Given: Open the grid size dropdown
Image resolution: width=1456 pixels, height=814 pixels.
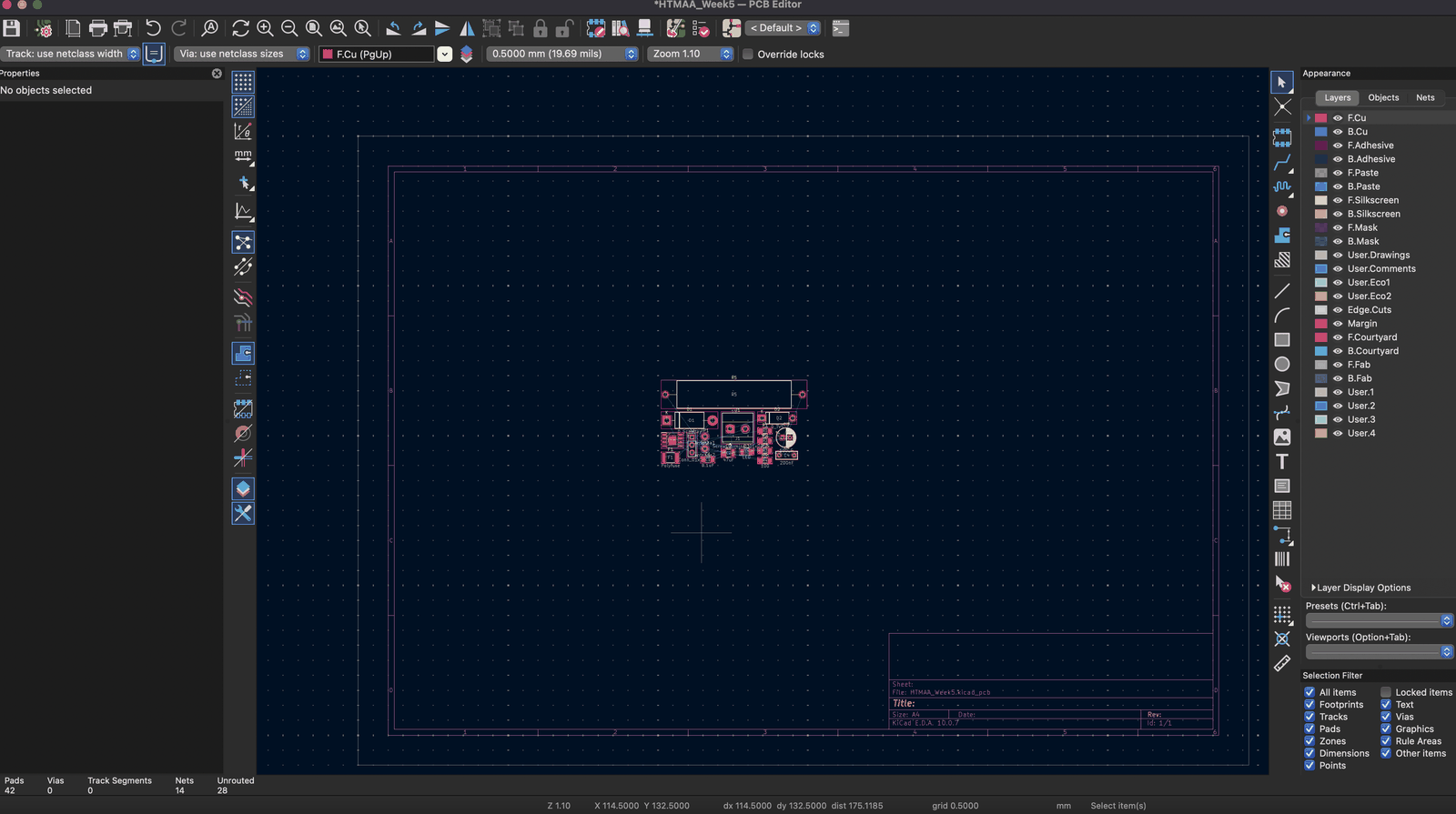Looking at the screenshot, I should (562, 54).
